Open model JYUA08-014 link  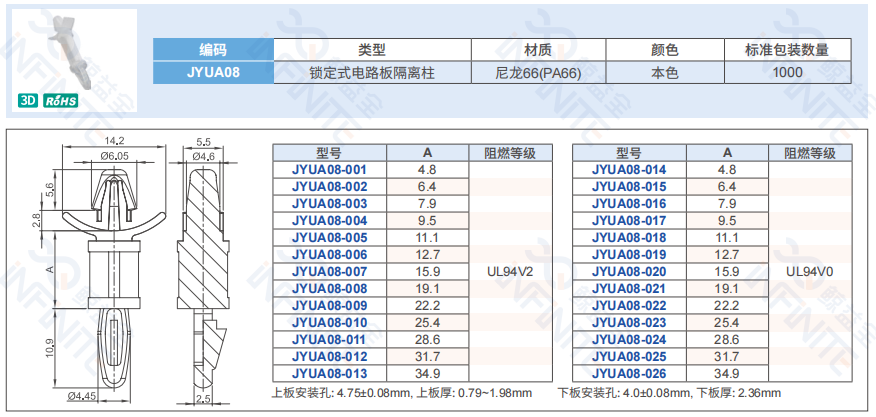tap(628, 170)
